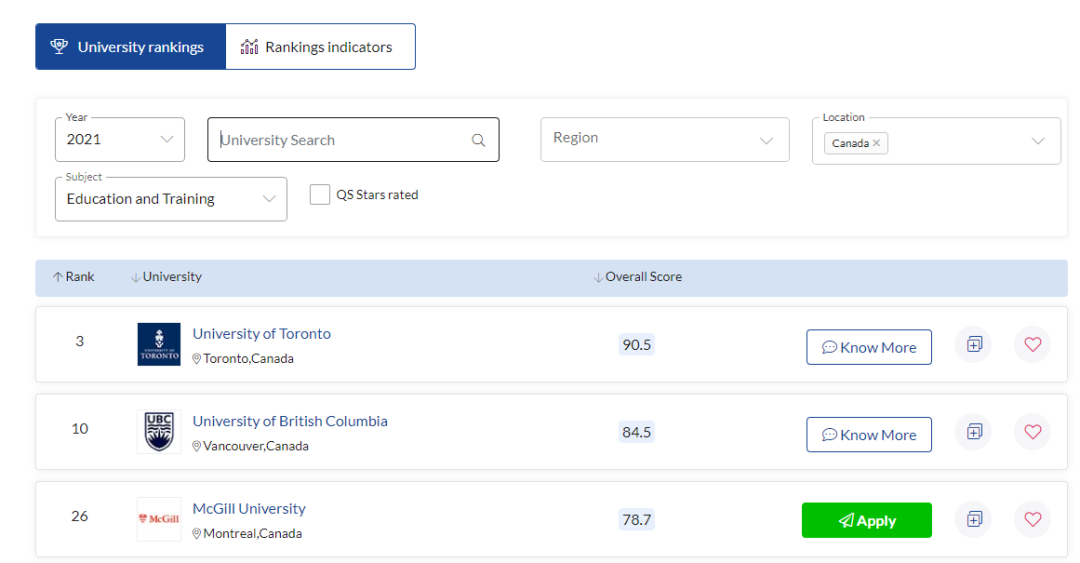
Task: Expand the Location dropdown arrow
Action: click(x=1037, y=141)
